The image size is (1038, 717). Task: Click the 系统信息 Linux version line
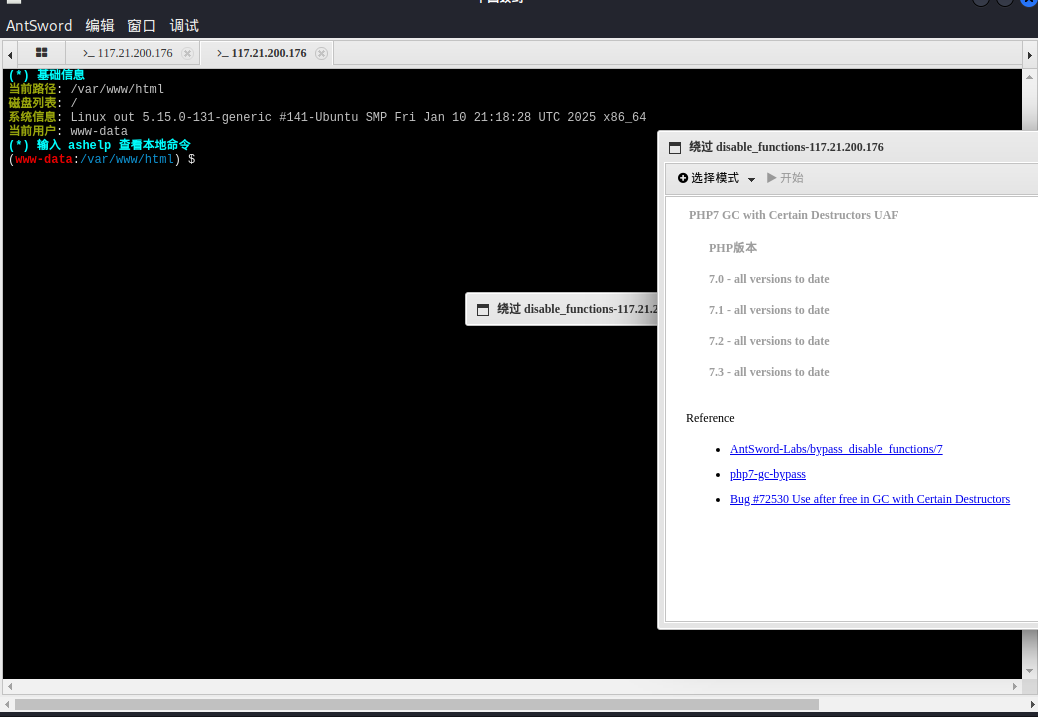pyautogui.click(x=327, y=117)
